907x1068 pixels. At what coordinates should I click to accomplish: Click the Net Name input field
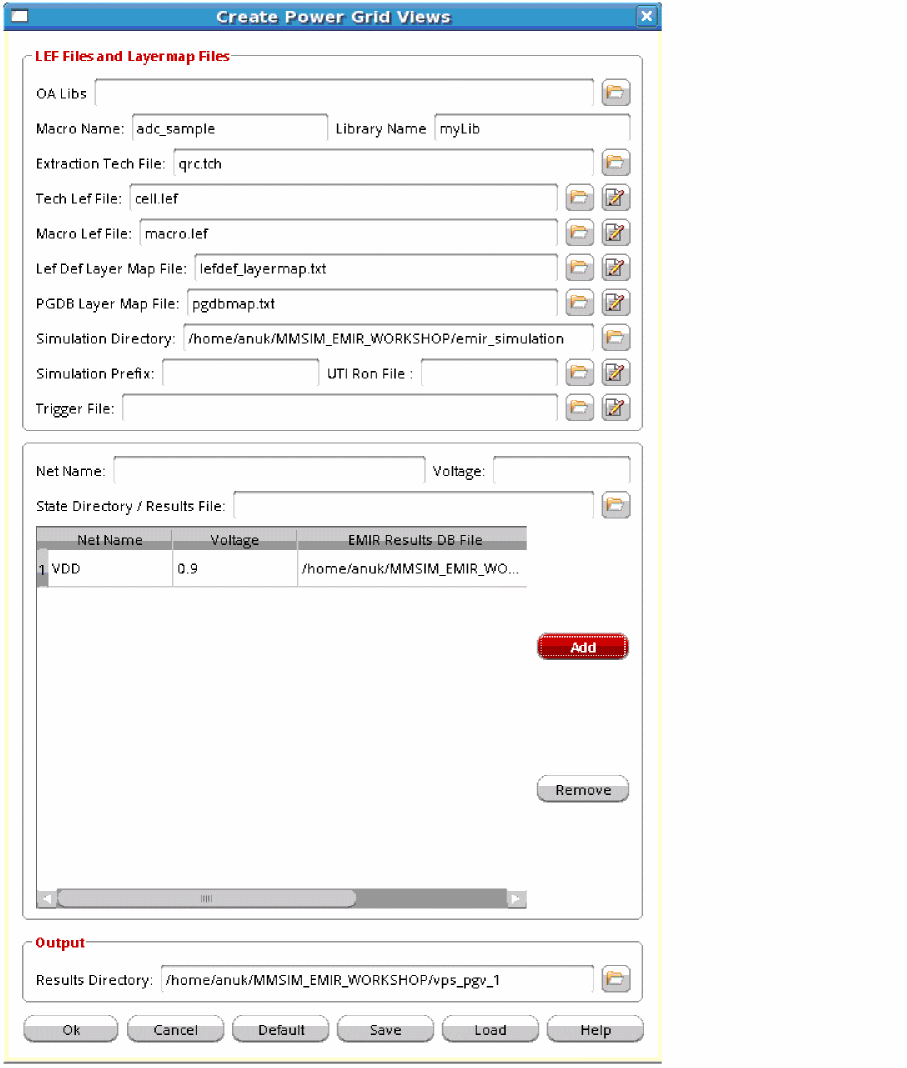[x=269, y=471]
